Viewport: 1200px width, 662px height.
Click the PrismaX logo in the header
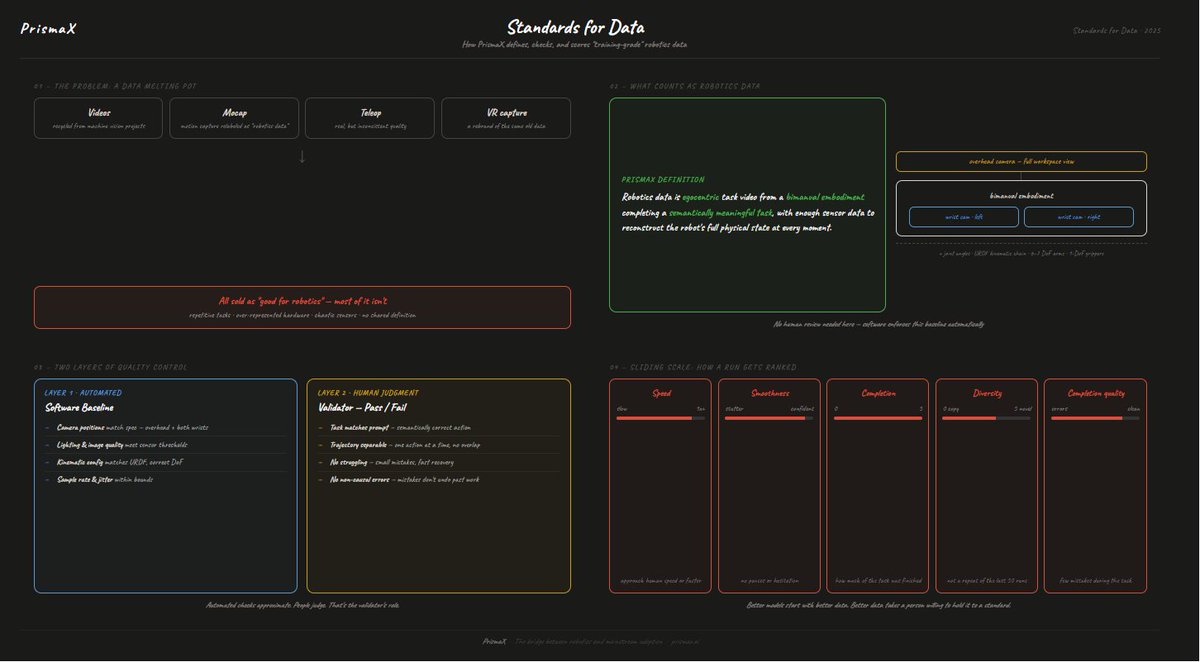[48, 29]
